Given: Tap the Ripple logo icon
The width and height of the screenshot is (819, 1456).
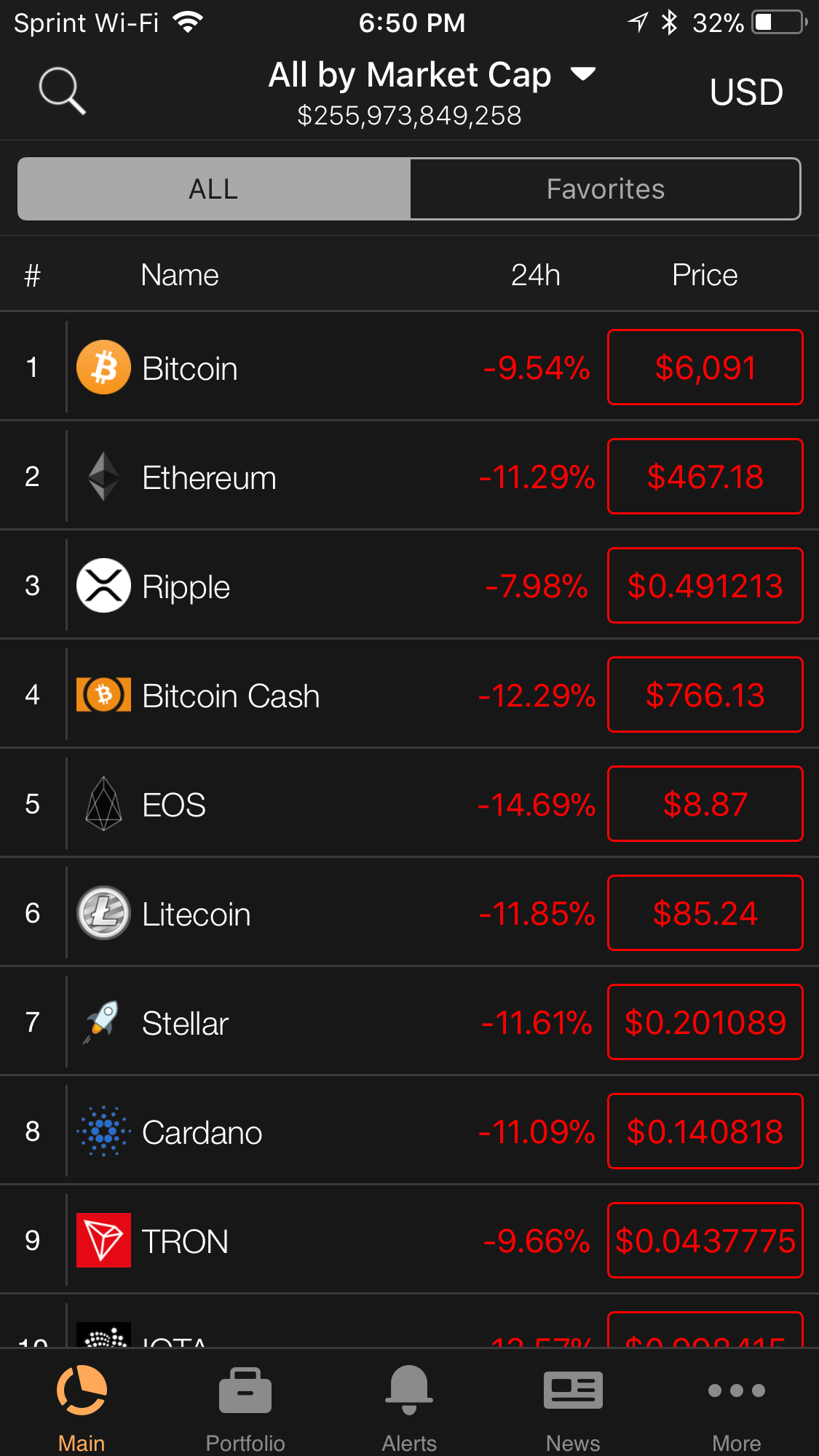Looking at the screenshot, I should click(x=103, y=586).
